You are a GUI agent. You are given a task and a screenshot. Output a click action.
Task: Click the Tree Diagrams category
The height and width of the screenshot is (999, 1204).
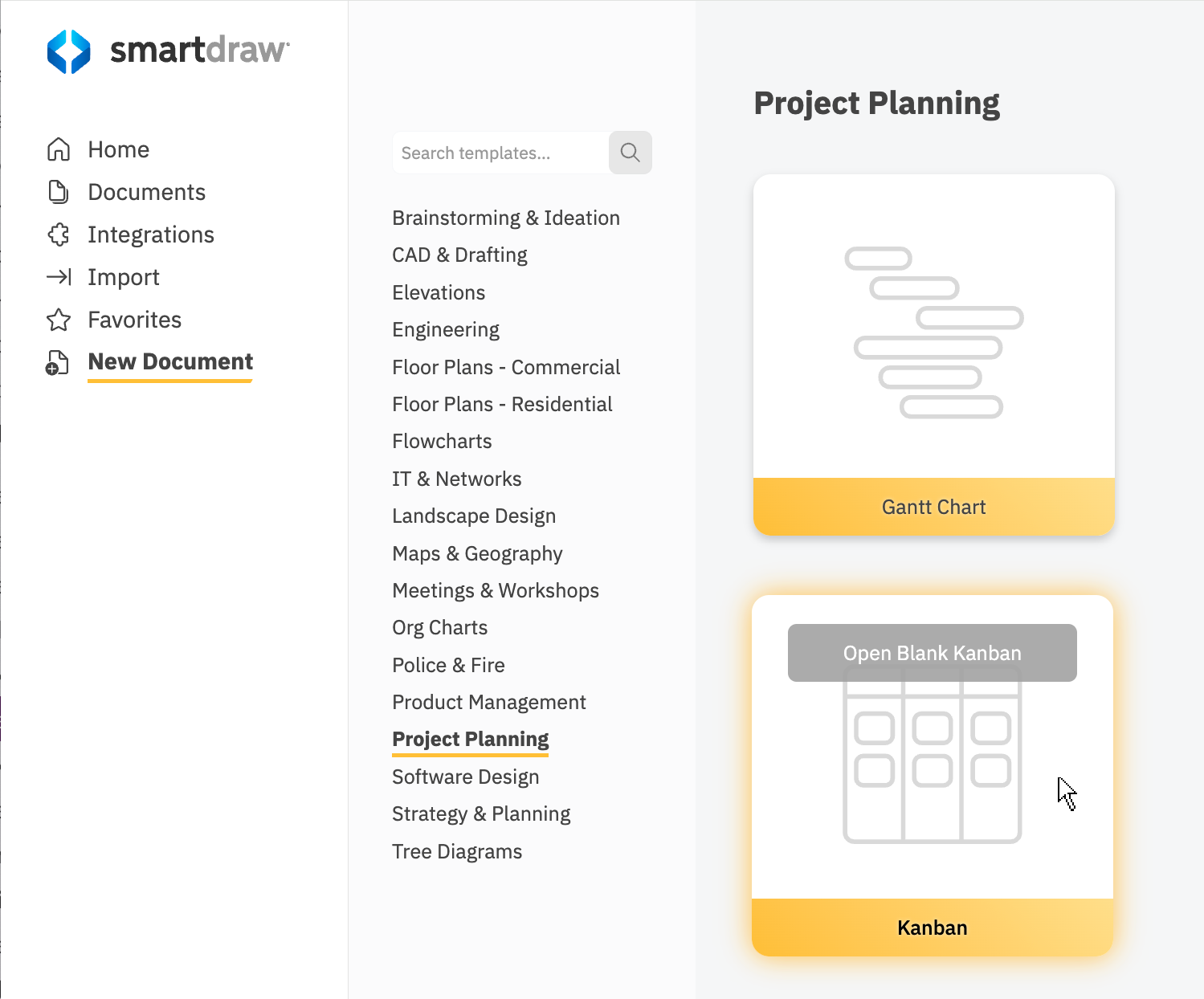click(457, 850)
